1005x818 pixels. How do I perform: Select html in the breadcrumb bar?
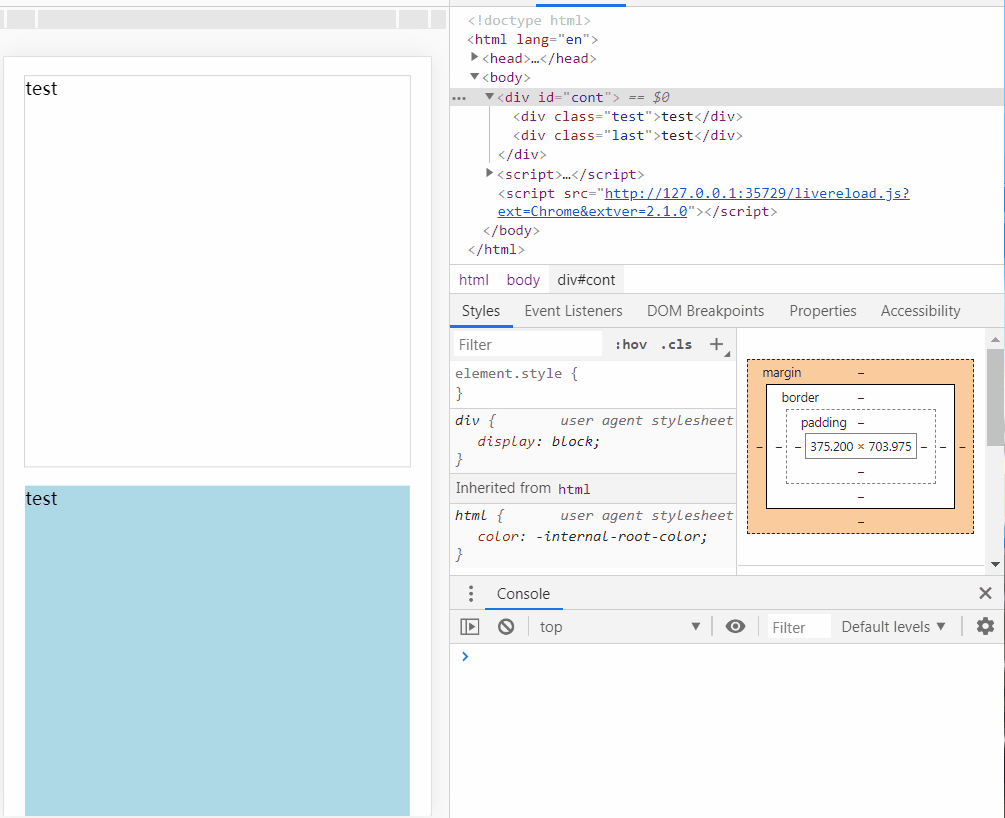(474, 280)
